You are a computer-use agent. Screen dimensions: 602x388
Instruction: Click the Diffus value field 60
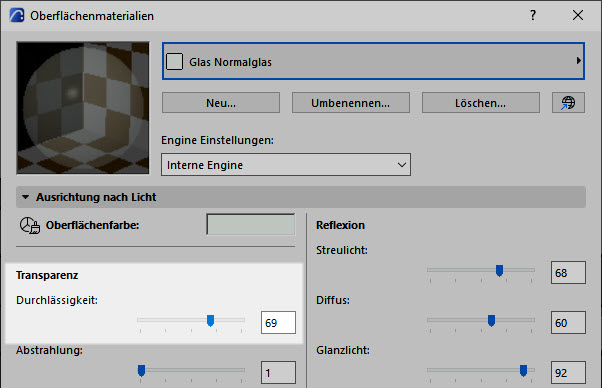tap(568, 322)
